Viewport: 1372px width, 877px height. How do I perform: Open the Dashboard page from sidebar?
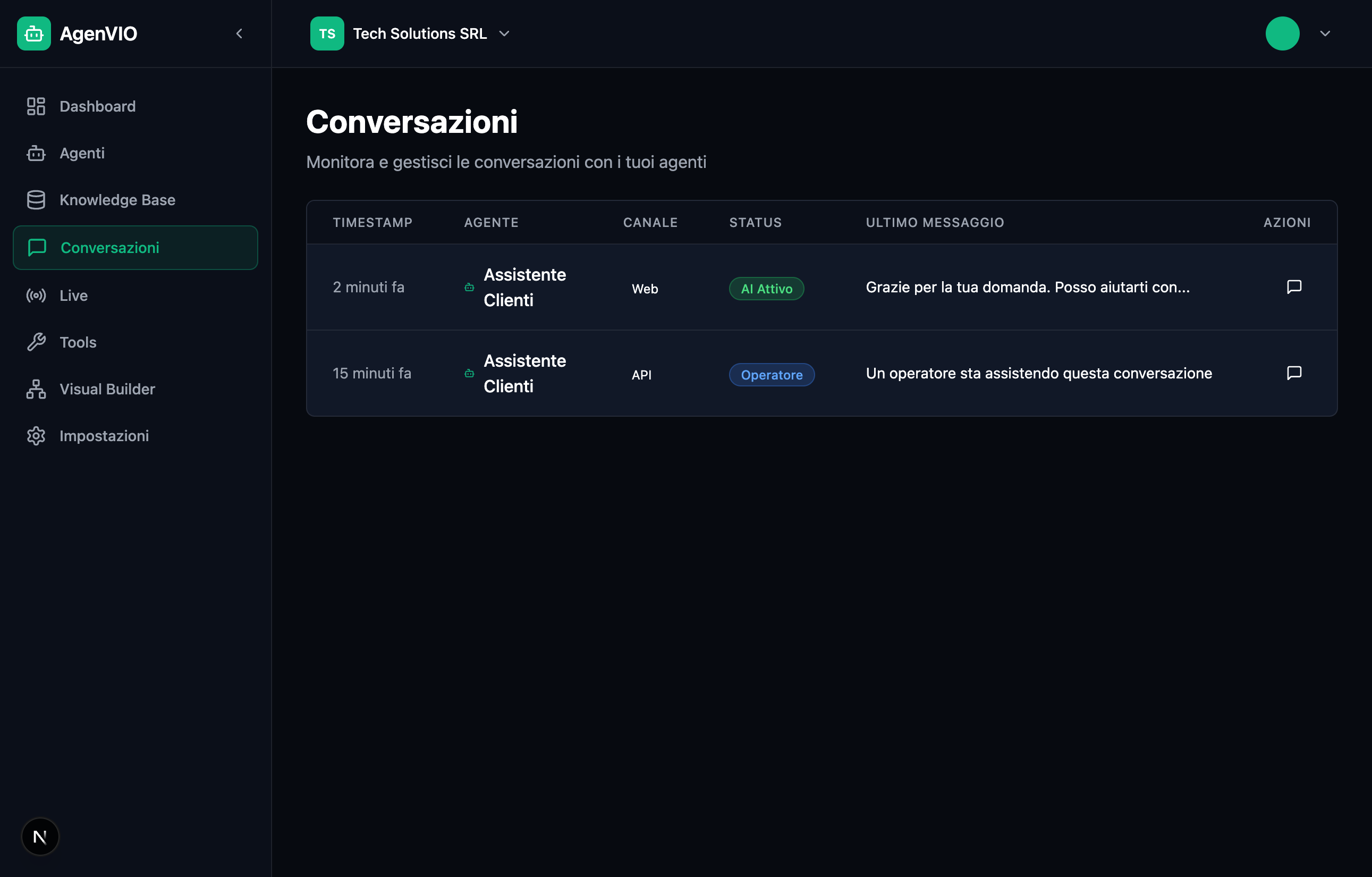pyautogui.click(x=97, y=106)
